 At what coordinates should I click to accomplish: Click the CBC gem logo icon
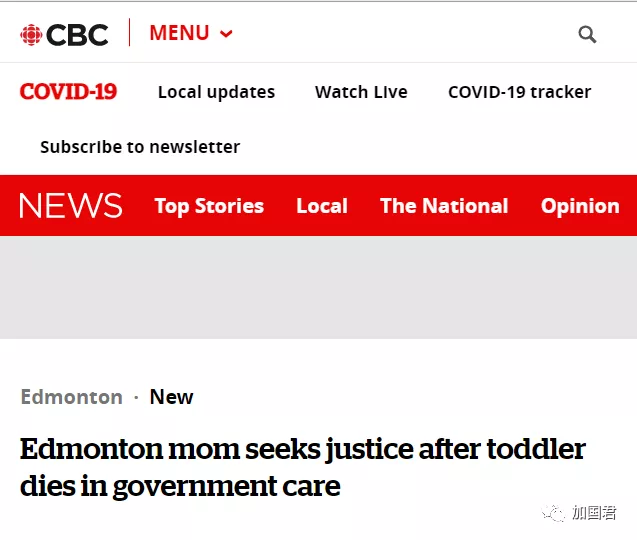(x=31, y=35)
